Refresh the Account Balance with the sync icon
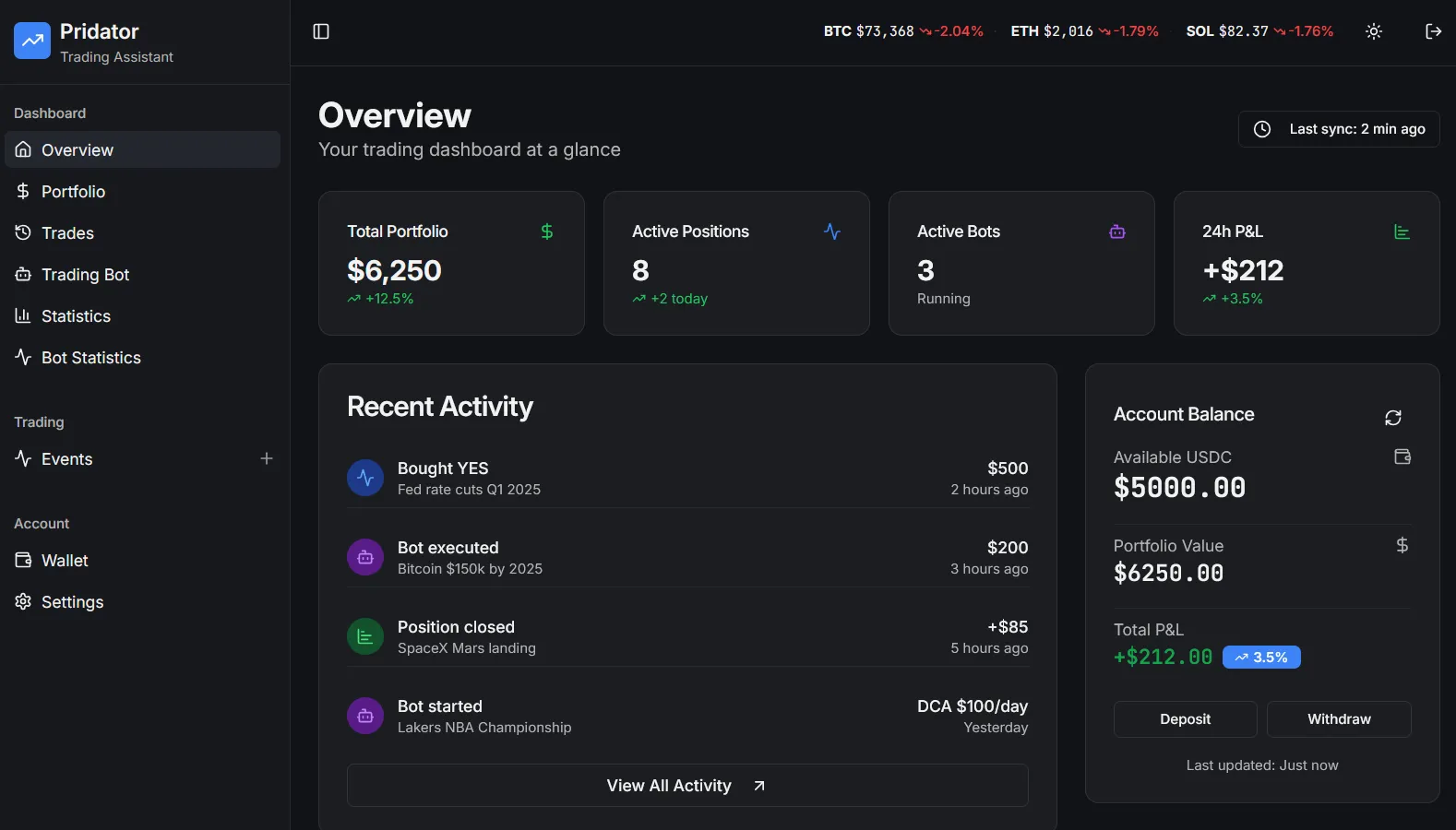The height and width of the screenshot is (830, 1456). click(1393, 418)
